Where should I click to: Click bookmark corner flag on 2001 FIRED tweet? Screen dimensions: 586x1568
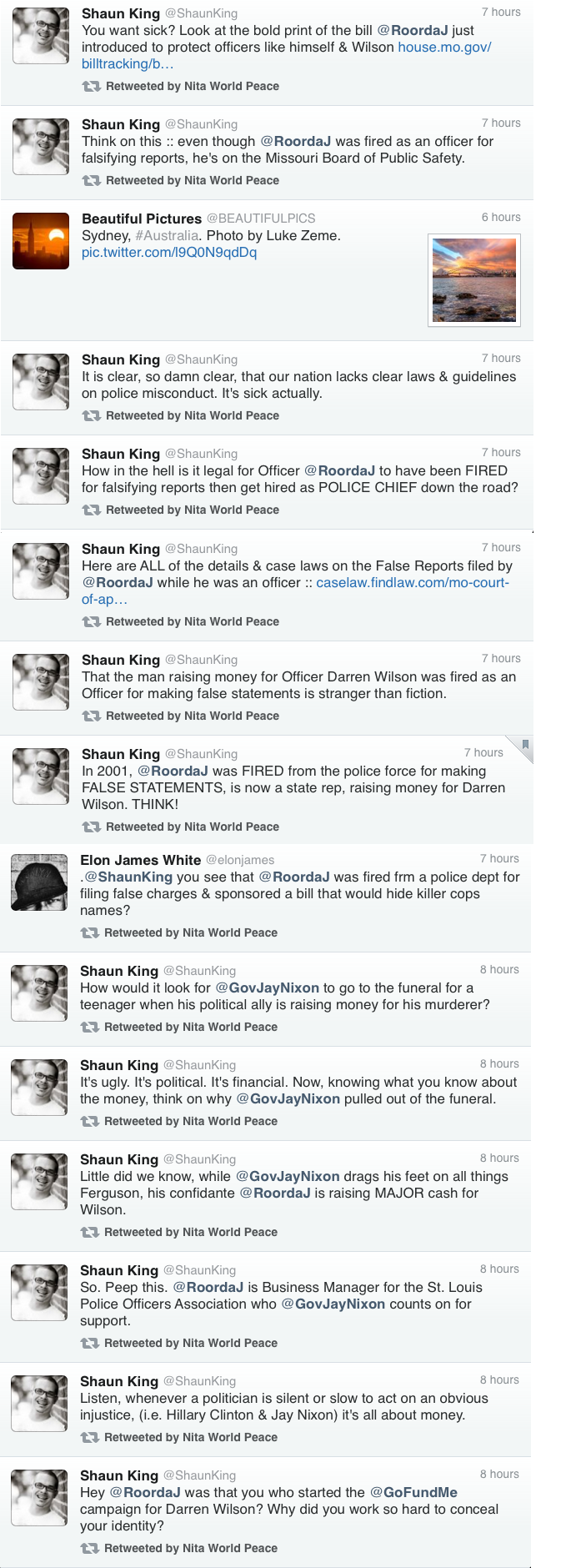[x=524, y=746]
